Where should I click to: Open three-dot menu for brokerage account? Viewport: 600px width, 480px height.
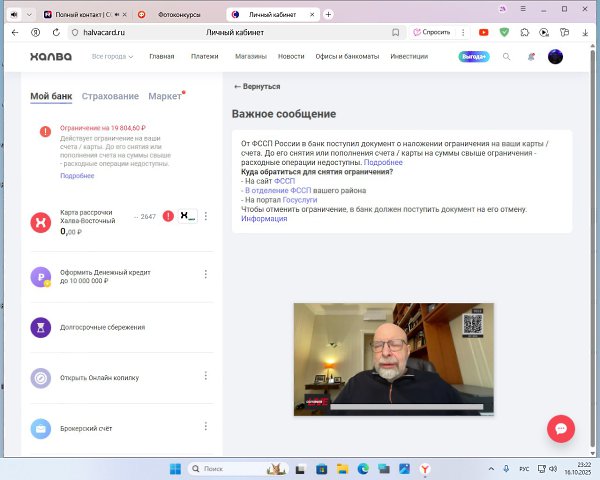tap(205, 427)
